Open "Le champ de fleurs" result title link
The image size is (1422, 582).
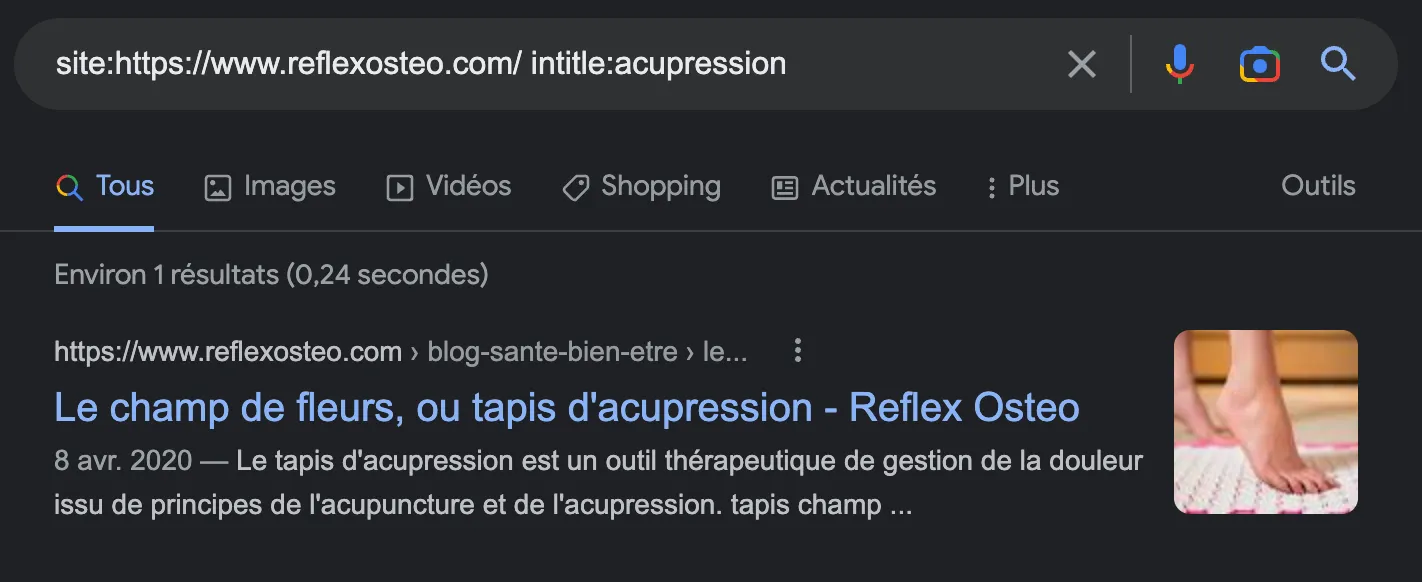566,408
